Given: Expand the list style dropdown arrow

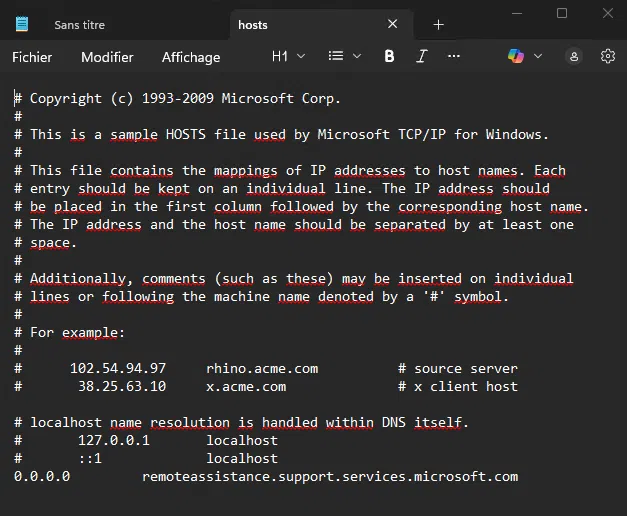Looking at the screenshot, I should point(357,57).
